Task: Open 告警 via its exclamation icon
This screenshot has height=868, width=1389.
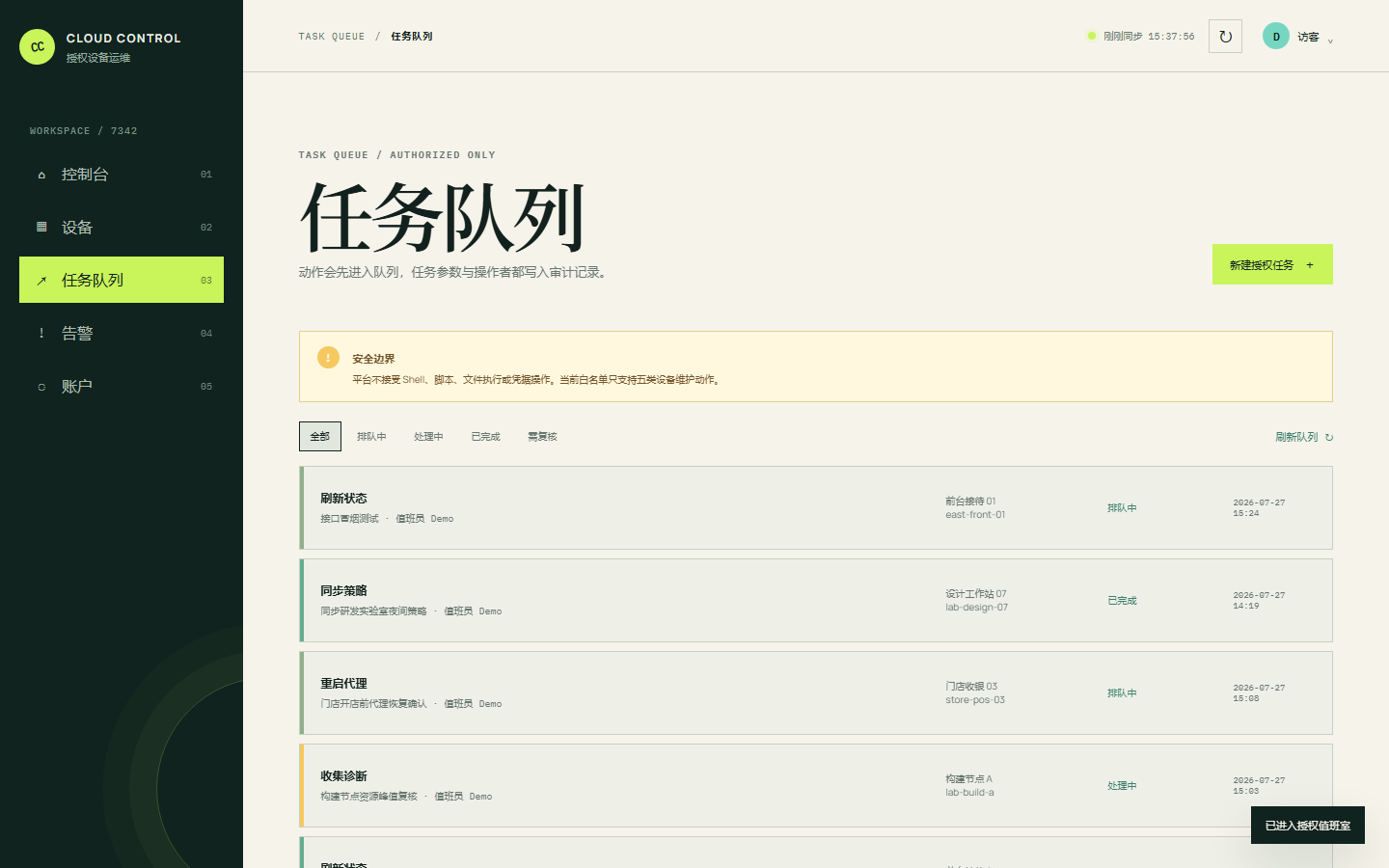Action: pyautogui.click(x=41, y=334)
